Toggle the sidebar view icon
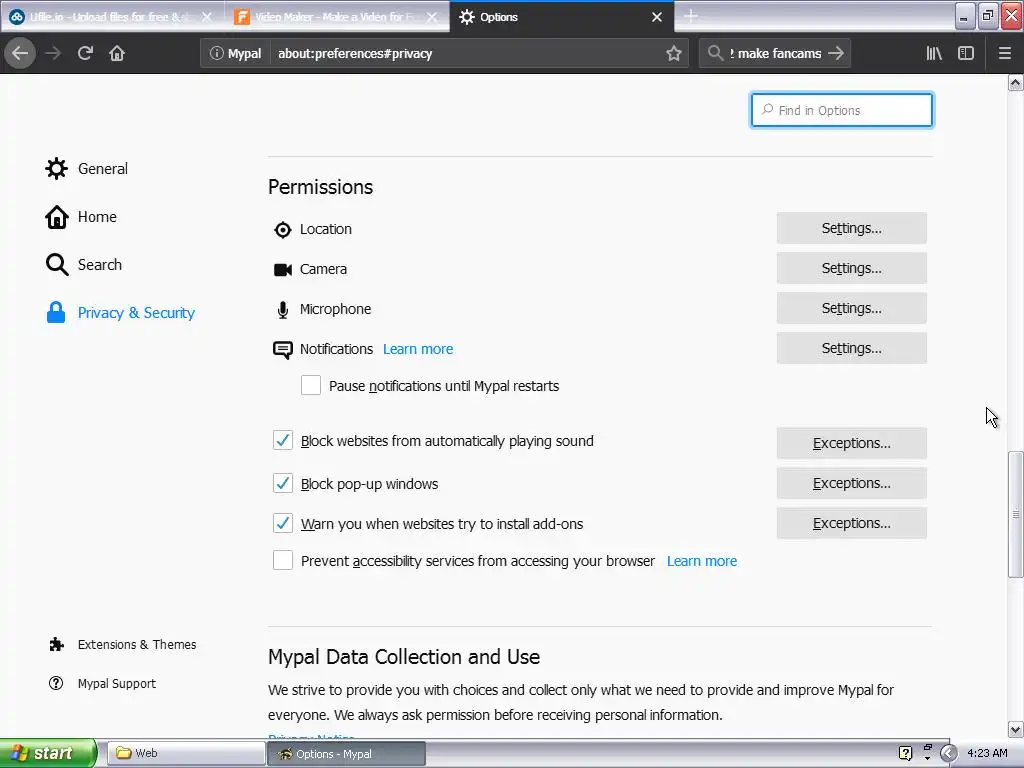This screenshot has height=768, width=1024. click(x=966, y=53)
